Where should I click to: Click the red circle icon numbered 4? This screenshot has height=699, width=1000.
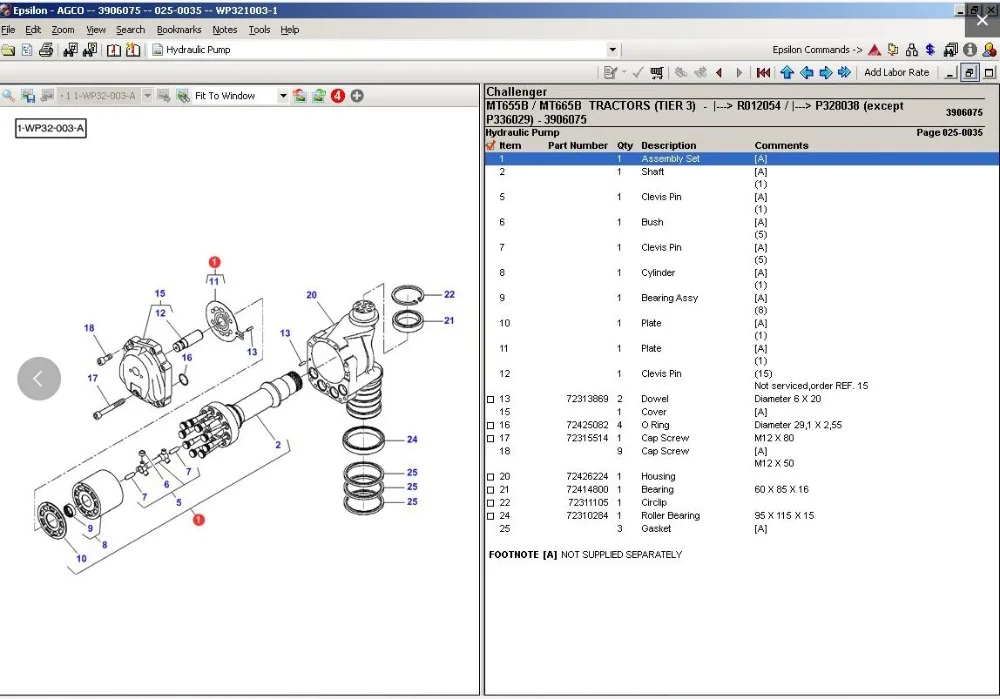[337, 96]
